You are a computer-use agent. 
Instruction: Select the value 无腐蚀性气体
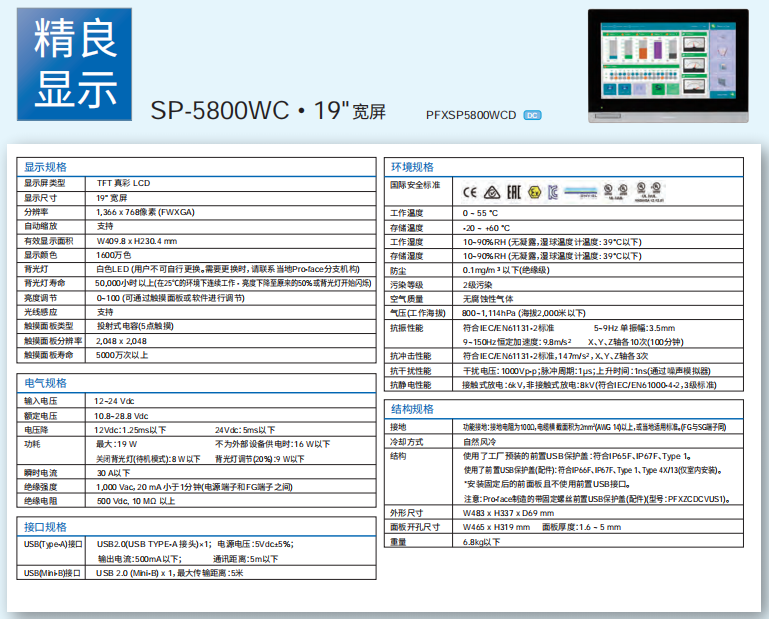488,299
